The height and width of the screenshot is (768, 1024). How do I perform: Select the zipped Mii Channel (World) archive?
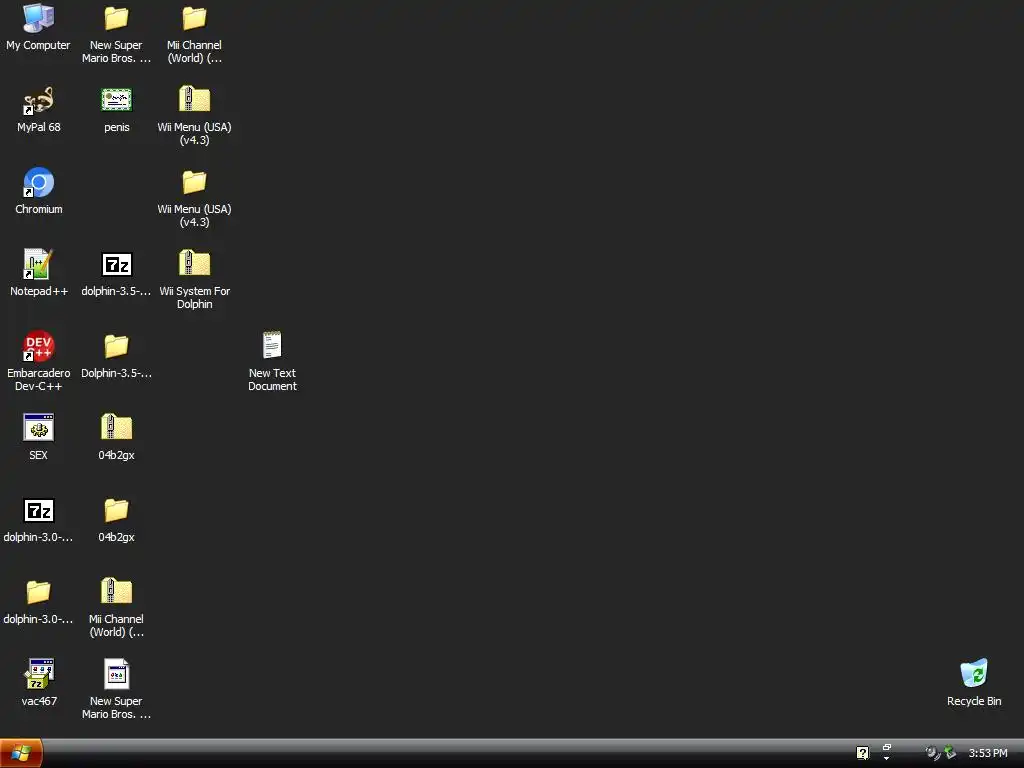(116, 592)
